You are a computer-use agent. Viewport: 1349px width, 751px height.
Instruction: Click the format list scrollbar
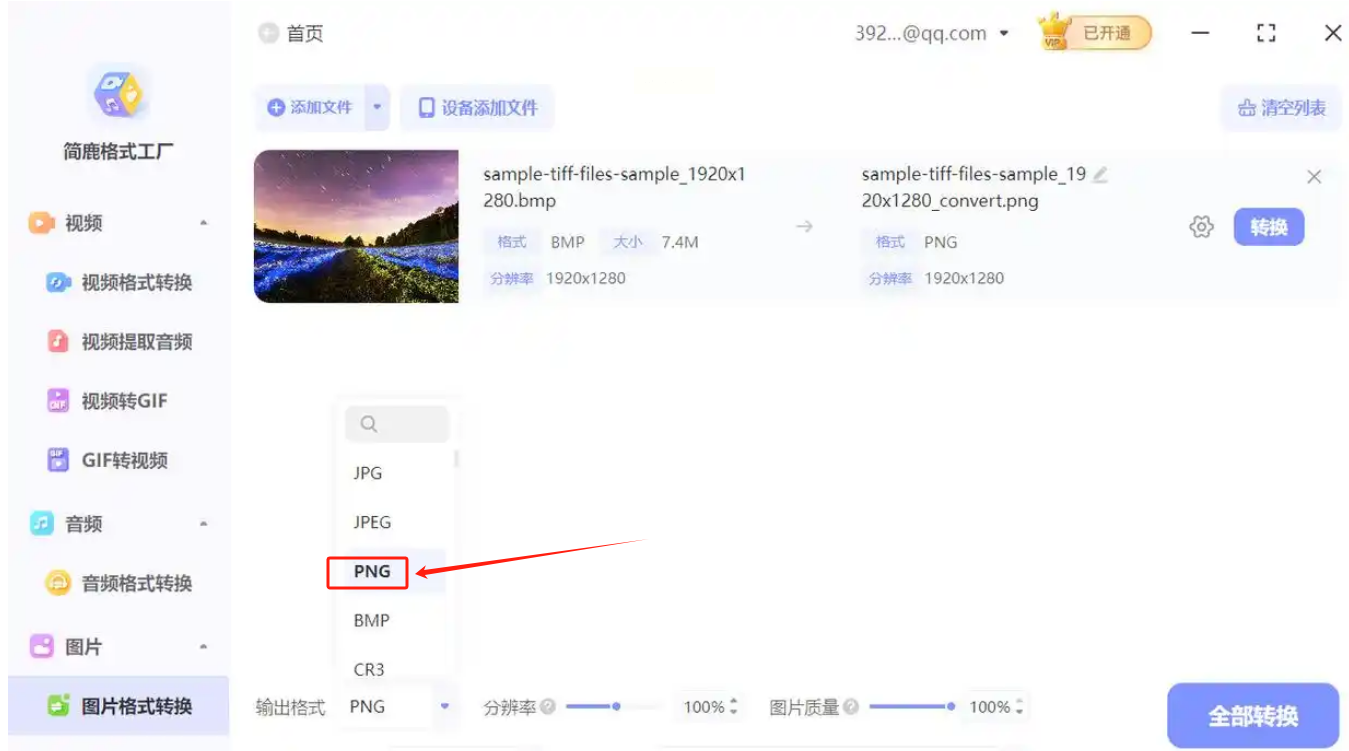pyautogui.click(x=457, y=460)
